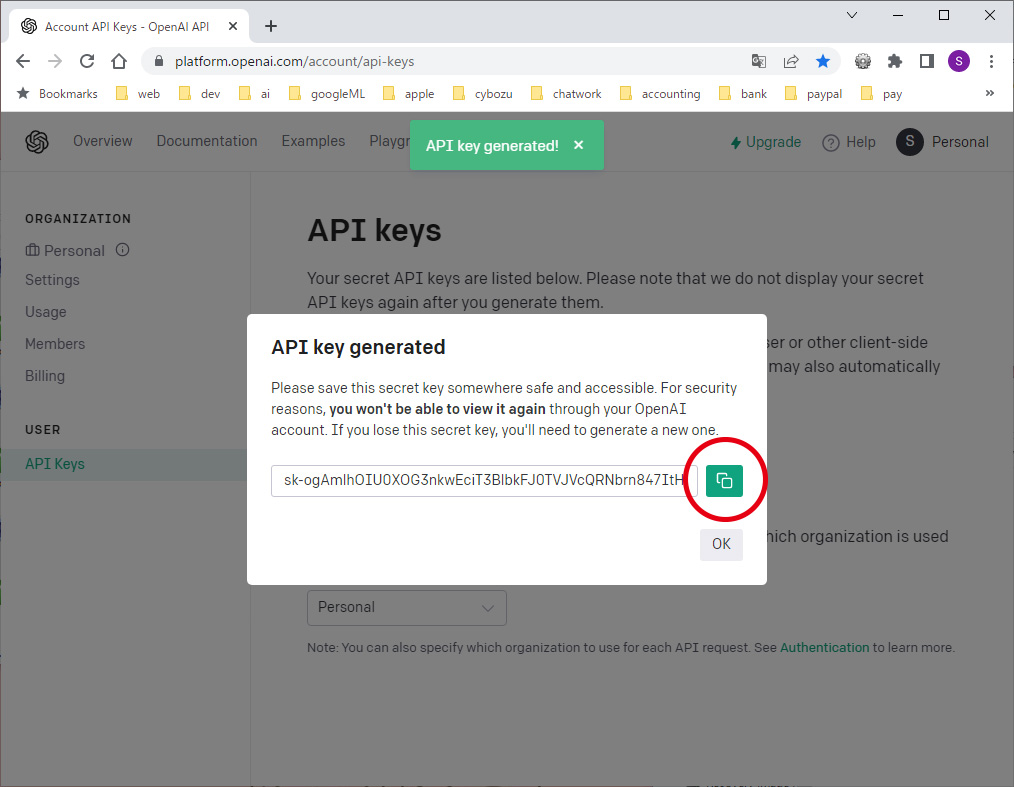1014x787 pixels.
Task: Follow the Authentication link
Action: (x=824, y=647)
